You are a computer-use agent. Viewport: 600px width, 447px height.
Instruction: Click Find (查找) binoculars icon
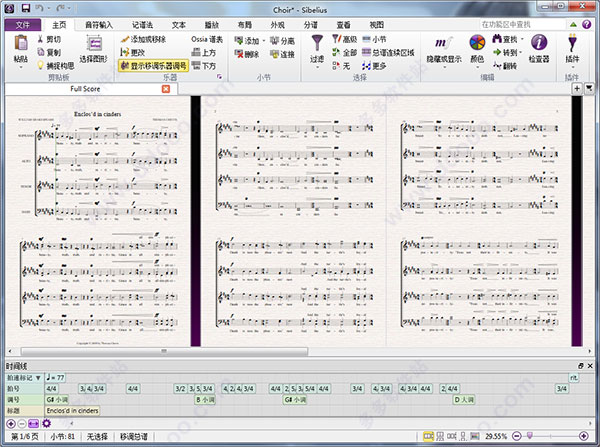point(497,39)
